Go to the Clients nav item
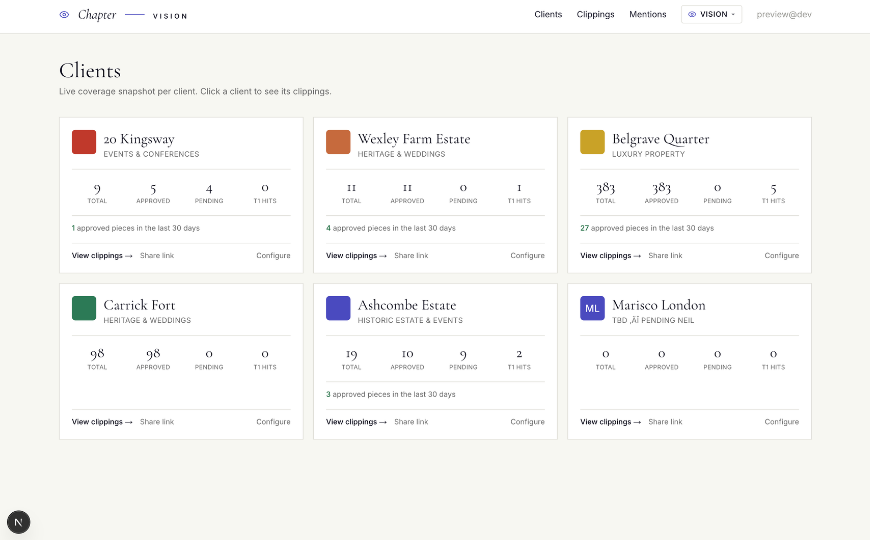The height and width of the screenshot is (540, 870). 548,14
